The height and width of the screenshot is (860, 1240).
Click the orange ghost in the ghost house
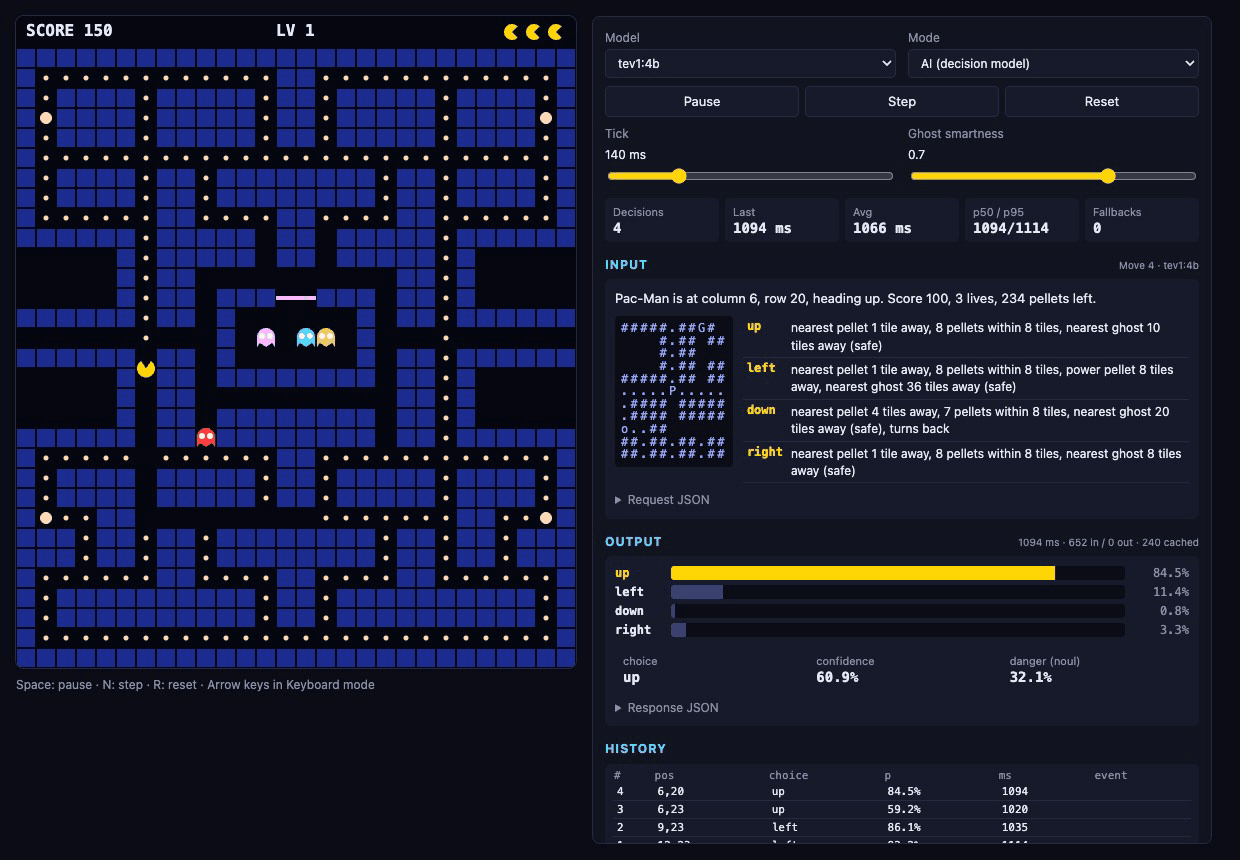[x=326, y=337]
